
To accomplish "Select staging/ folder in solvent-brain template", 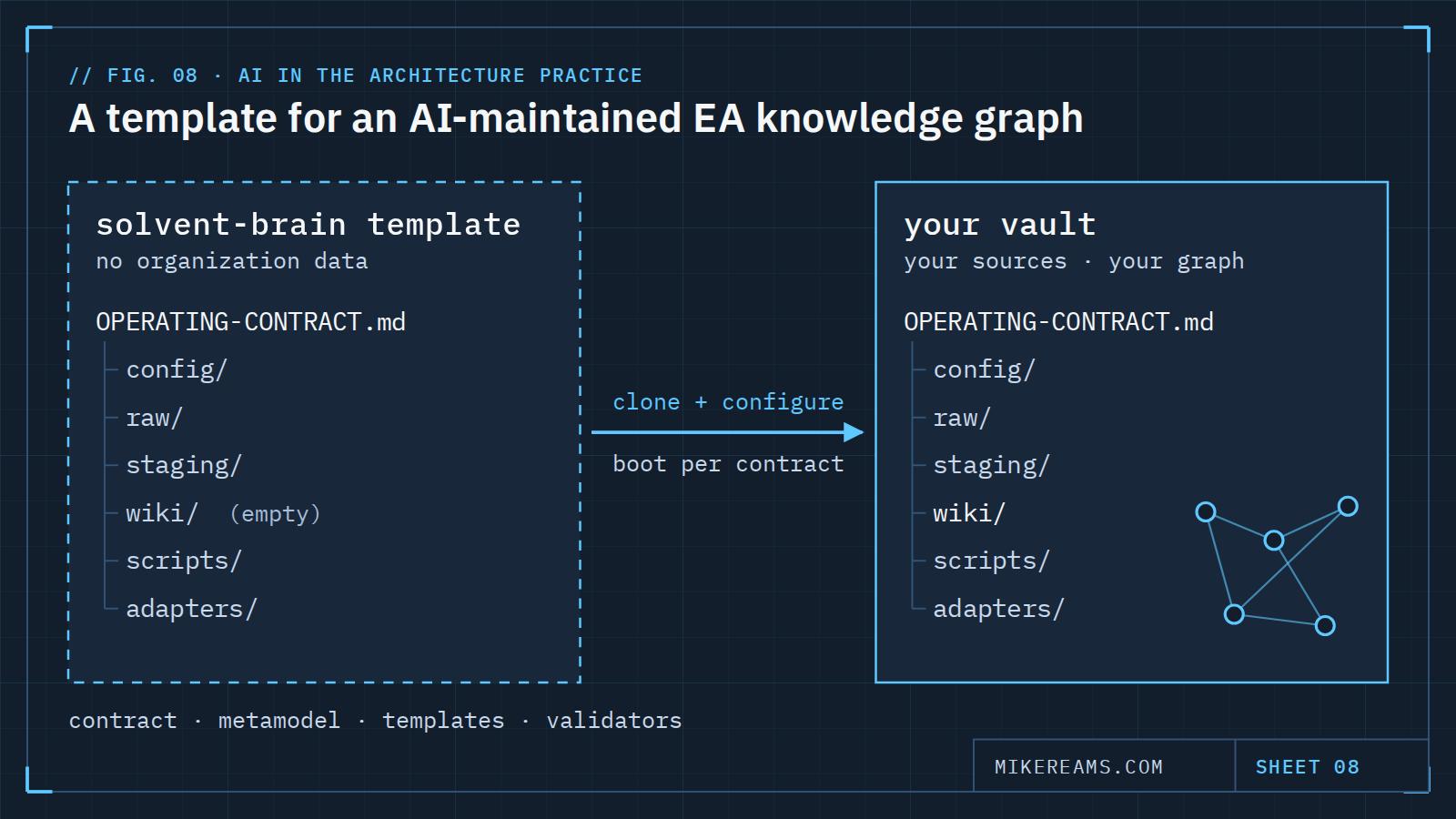I will pyautogui.click(x=184, y=466).
